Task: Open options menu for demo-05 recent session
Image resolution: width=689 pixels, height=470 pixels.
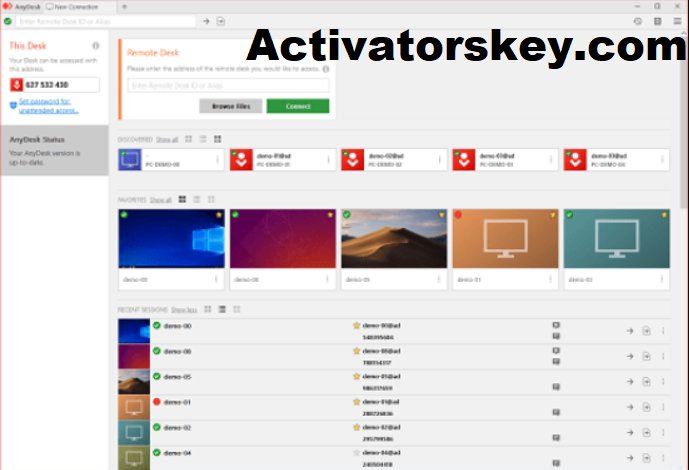Action: pyautogui.click(x=663, y=382)
